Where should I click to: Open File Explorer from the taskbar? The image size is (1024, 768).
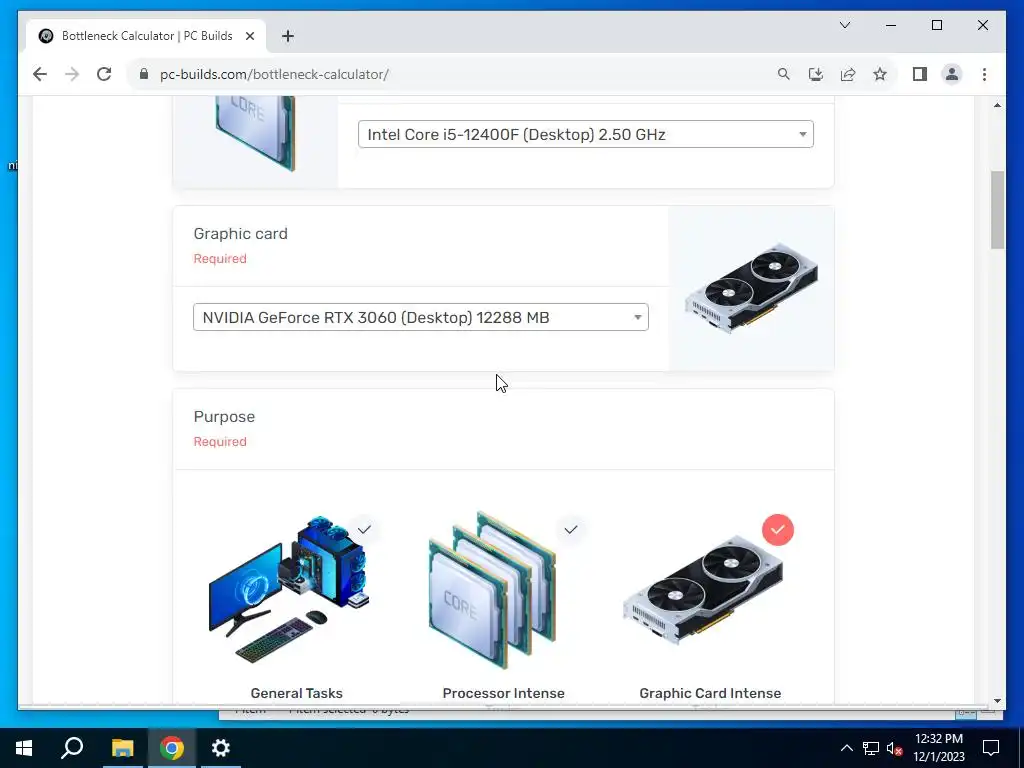122,748
